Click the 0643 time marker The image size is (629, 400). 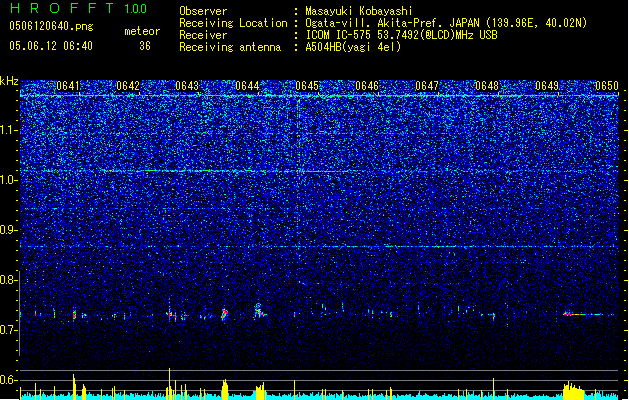(x=187, y=86)
